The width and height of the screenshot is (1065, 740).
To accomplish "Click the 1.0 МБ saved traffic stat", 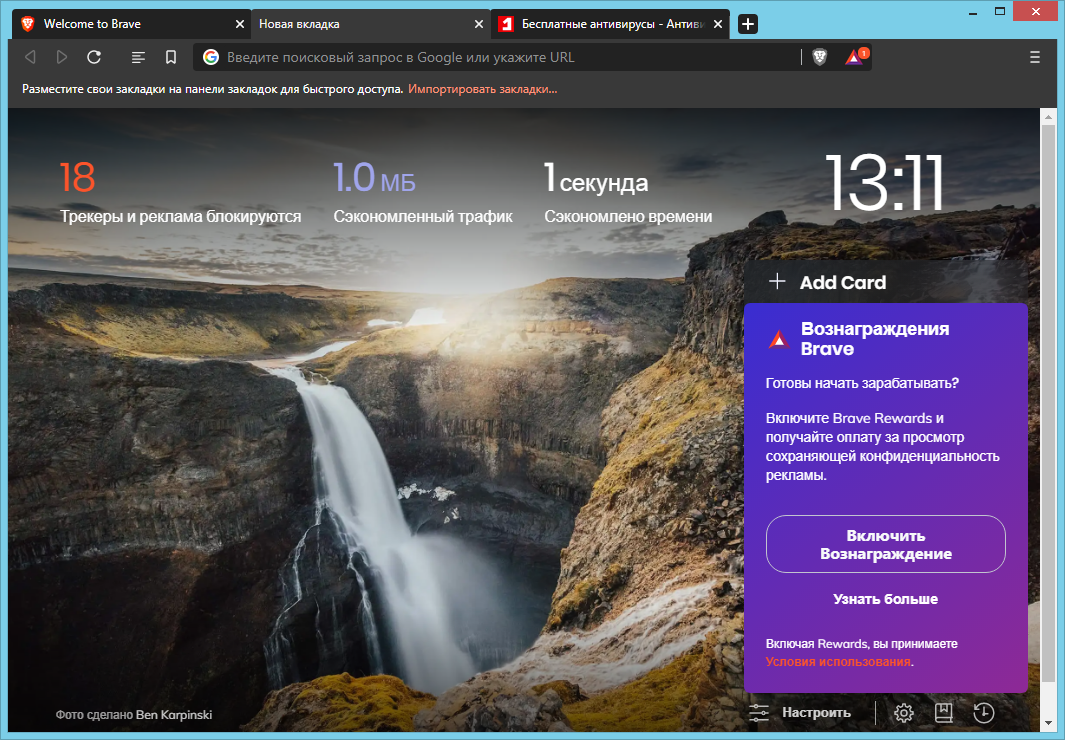I will pos(374,178).
